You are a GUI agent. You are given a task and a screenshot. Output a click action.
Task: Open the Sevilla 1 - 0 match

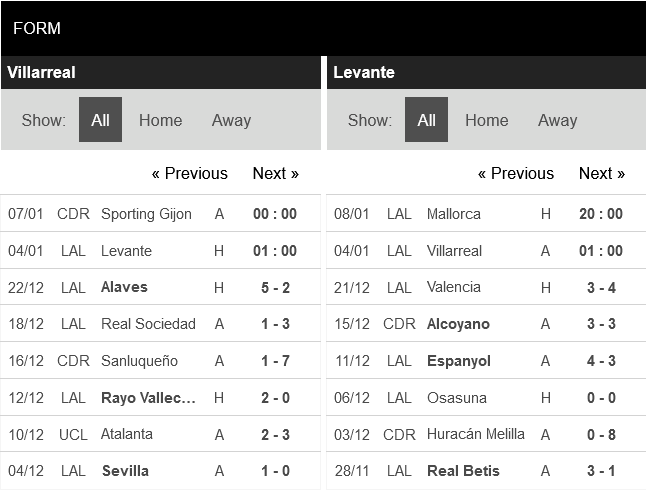click(x=160, y=471)
